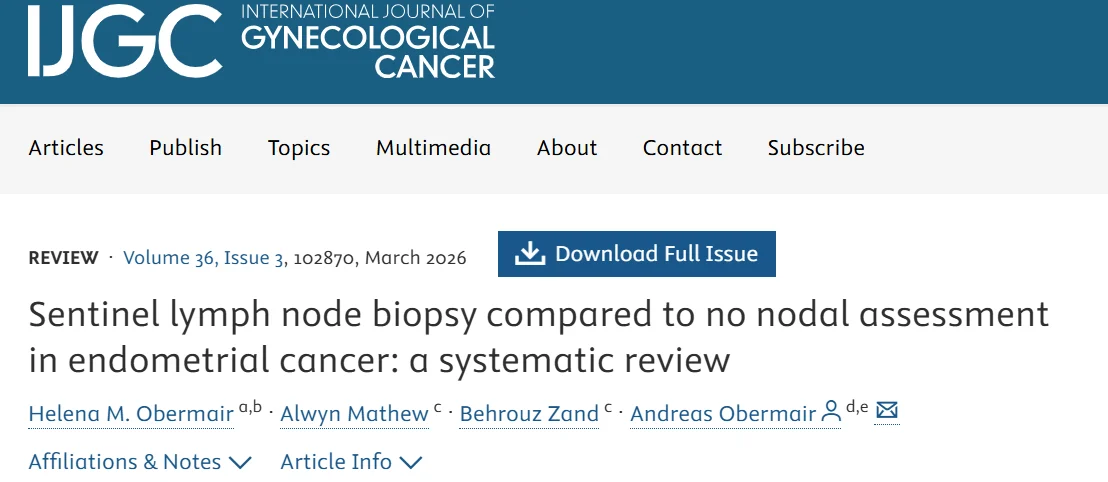Open author Alwyn Mathew link
1108x482 pixels.
(x=354, y=413)
